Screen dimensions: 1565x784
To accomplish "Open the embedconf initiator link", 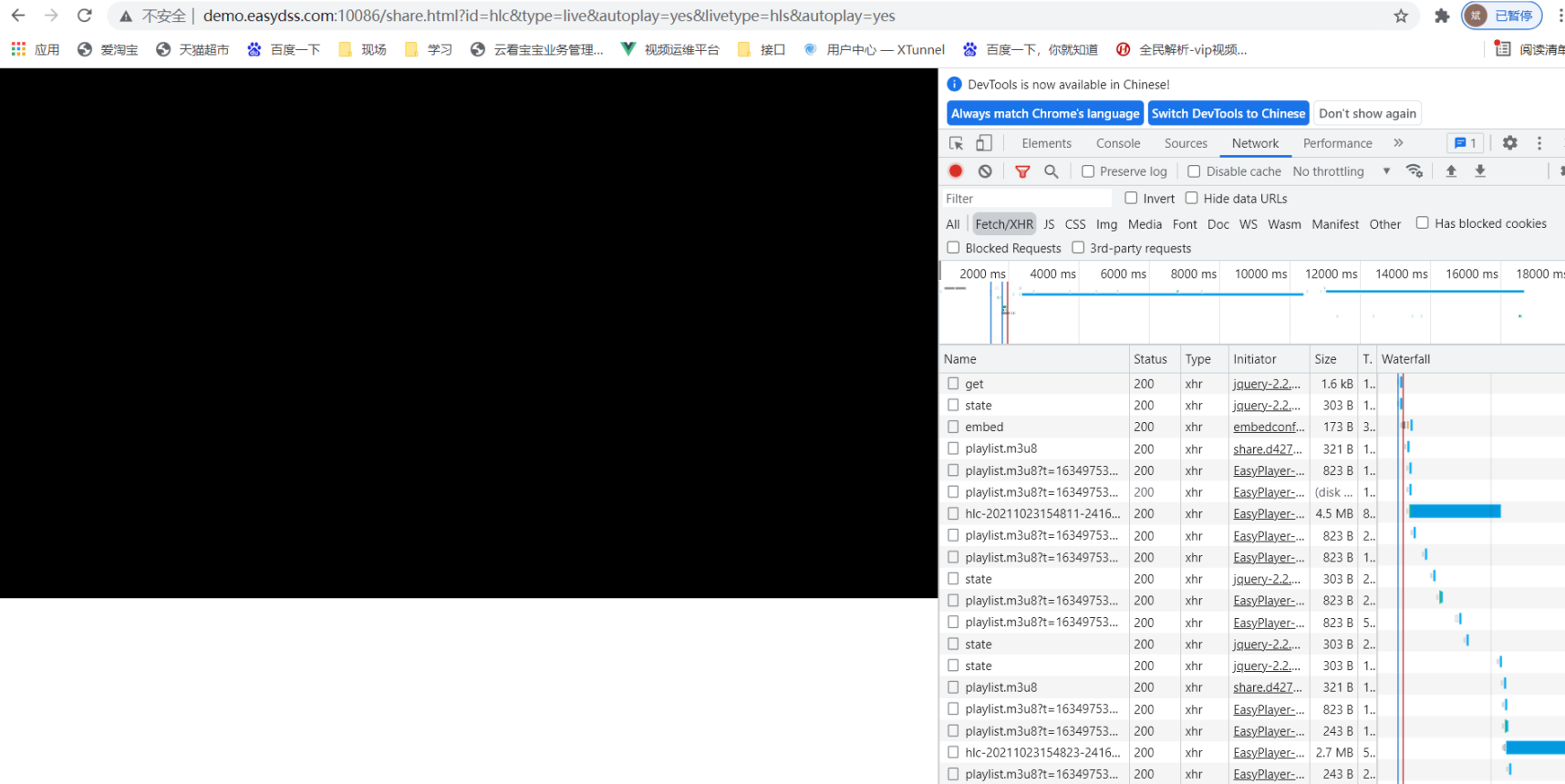I will (1269, 427).
